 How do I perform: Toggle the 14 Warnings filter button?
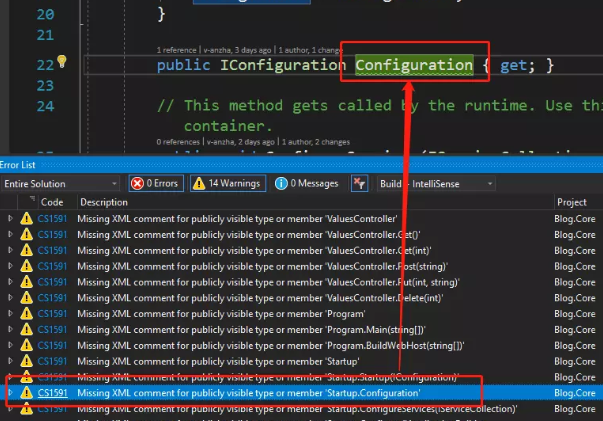click(x=228, y=183)
